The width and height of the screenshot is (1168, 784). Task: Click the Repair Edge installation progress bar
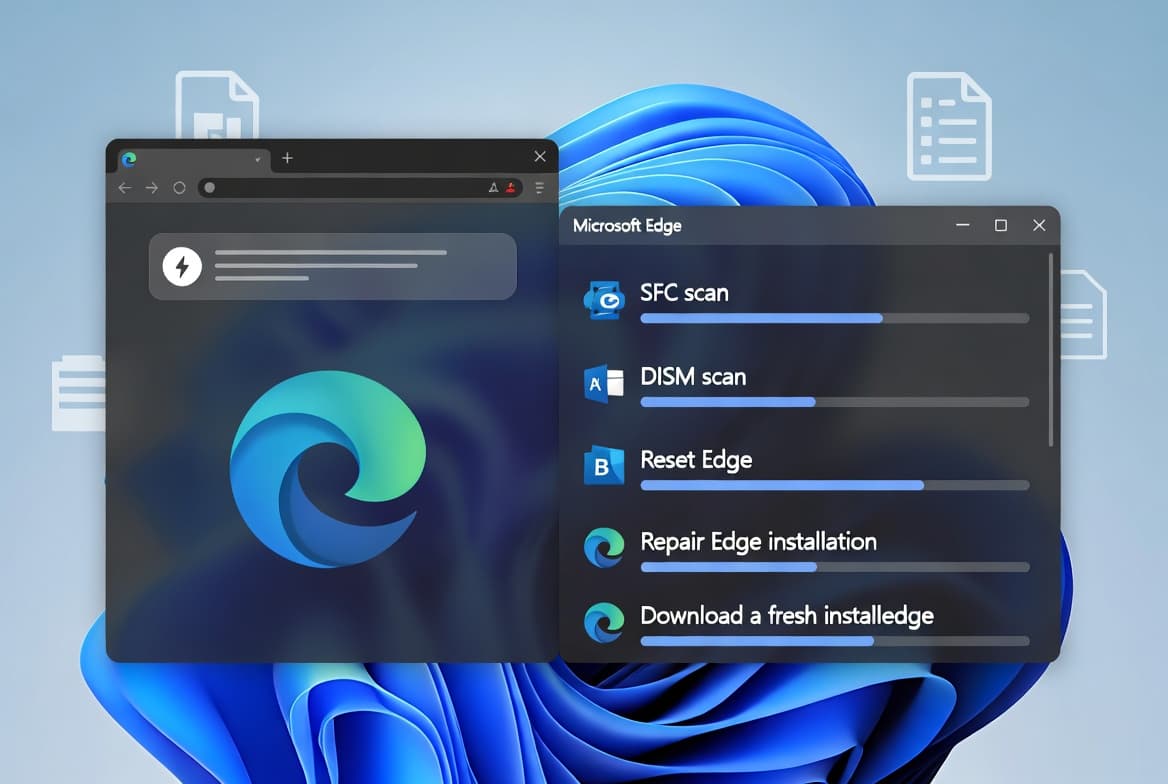(835, 567)
